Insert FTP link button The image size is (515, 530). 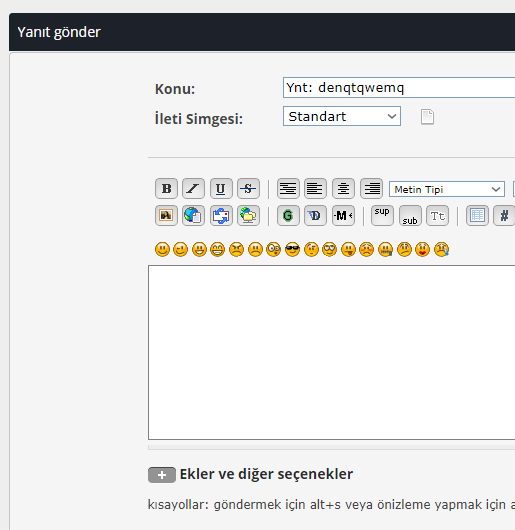[x=248, y=215]
